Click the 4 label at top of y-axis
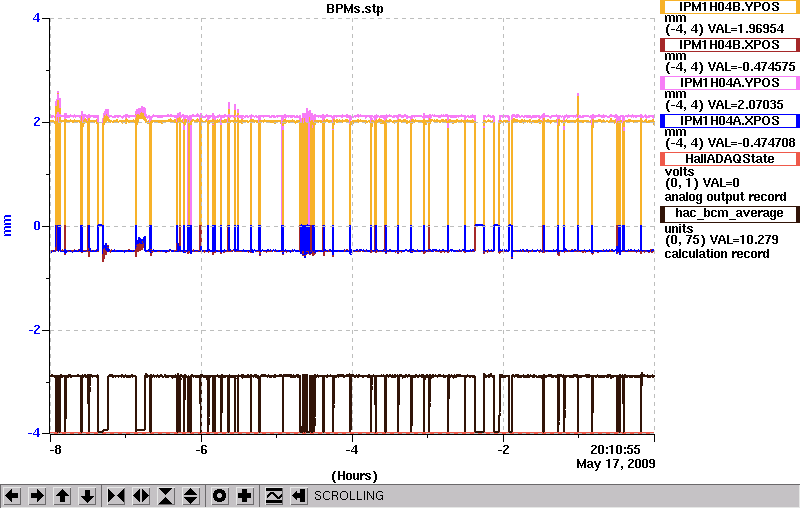Image resolution: width=800 pixels, height=508 pixels. pos(36,18)
